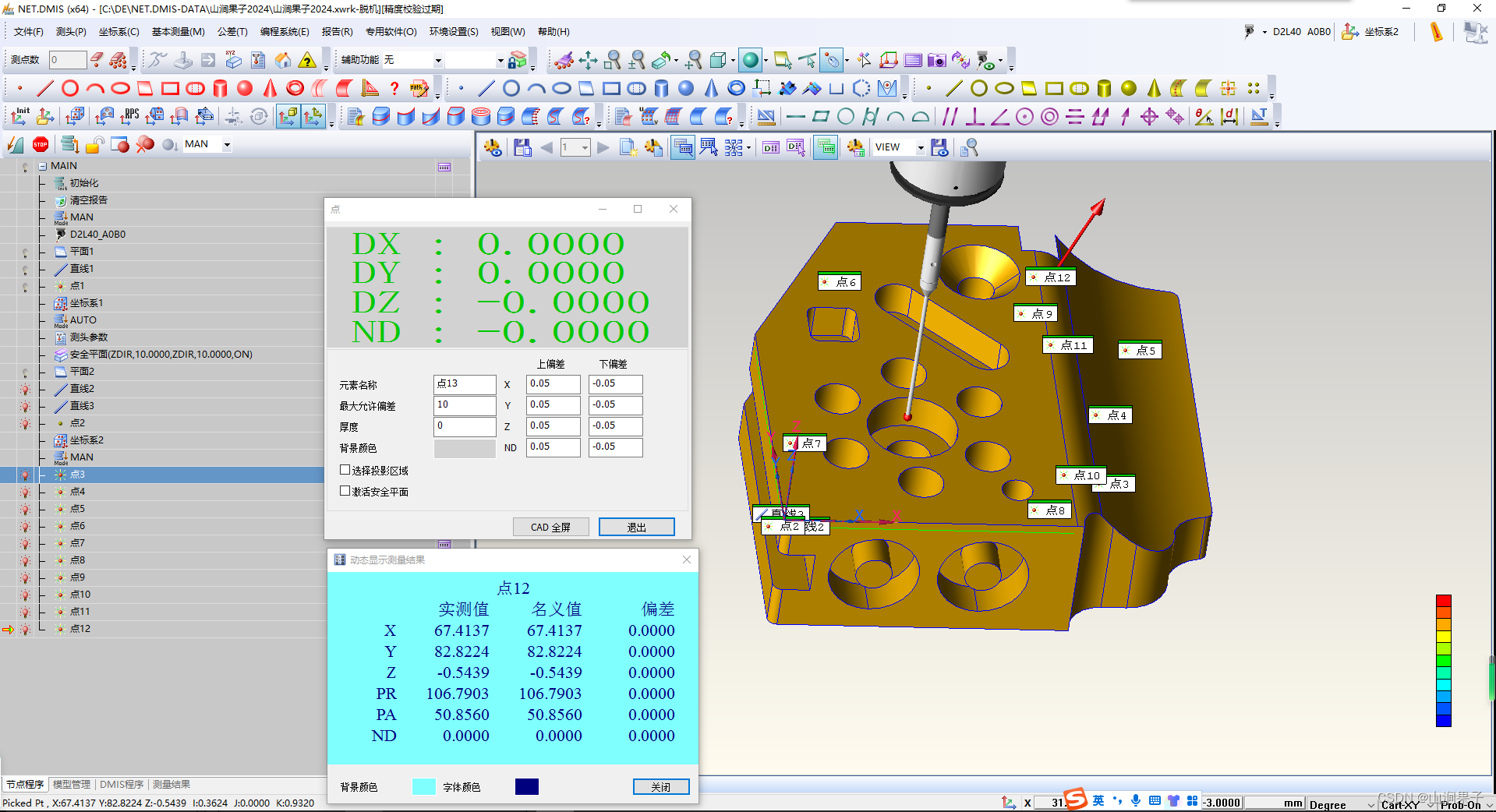Open the 坐标系(C) menu

pos(118,32)
